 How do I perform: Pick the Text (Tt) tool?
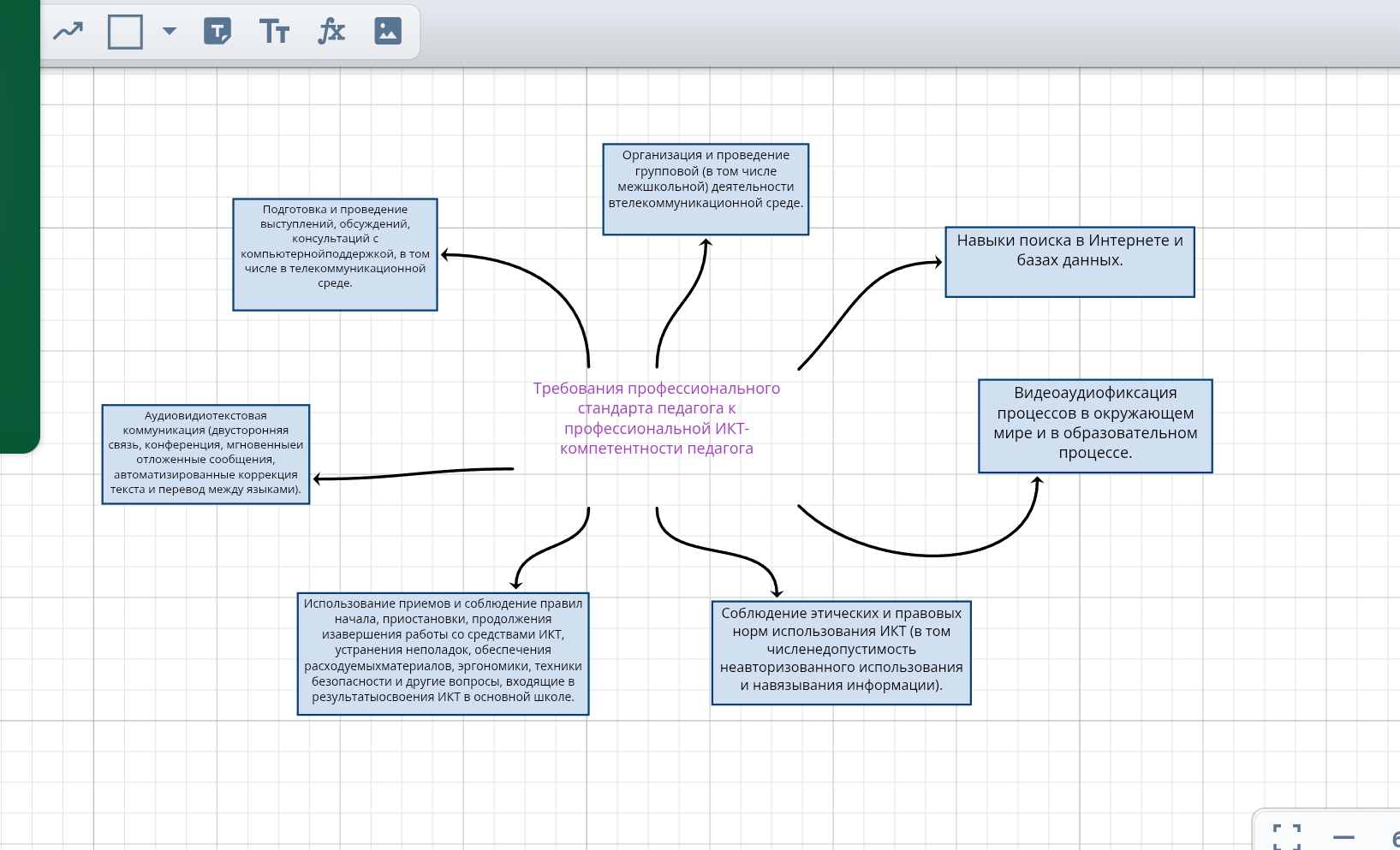274,33
